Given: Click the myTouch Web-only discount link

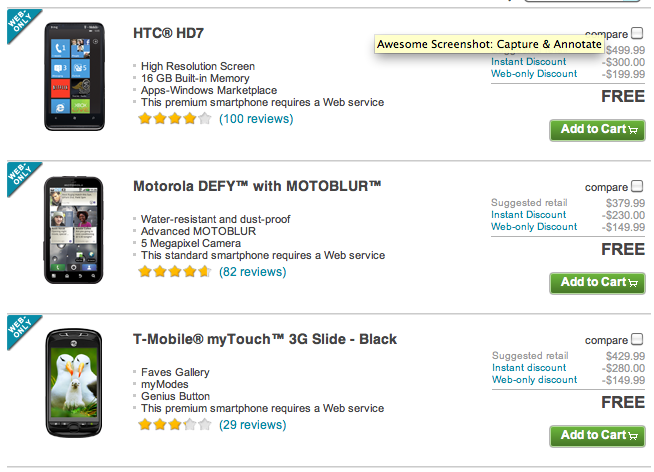Looking at the screenshot, I should pos(534,380).
